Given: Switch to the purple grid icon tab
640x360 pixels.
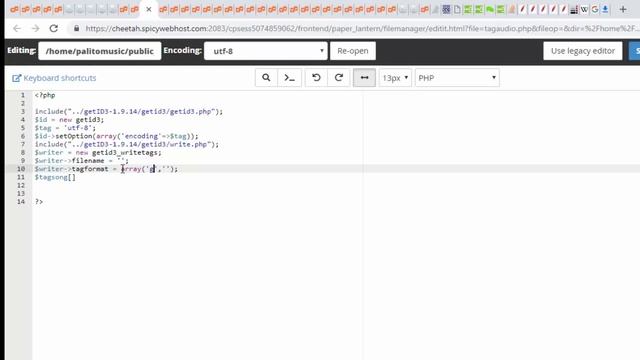Looking at the screenshot, I should (x=446, y=9).
